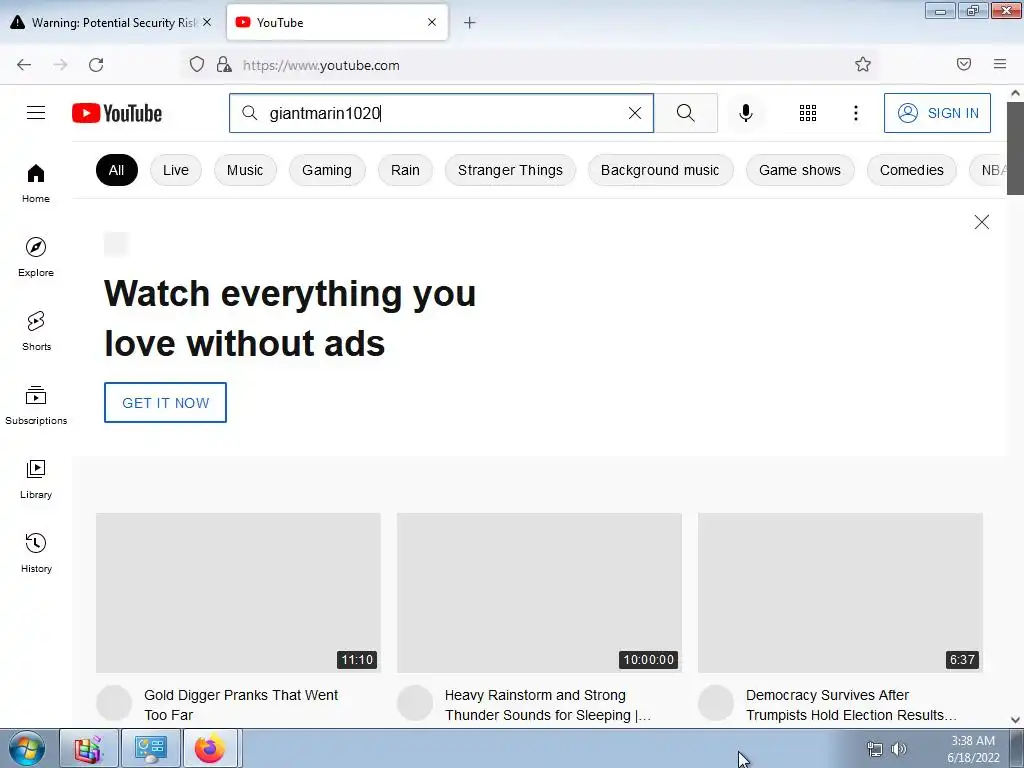This screenshot has height=768, width=1024.
Task: Select the Background music chip
Action: (660, 170)
